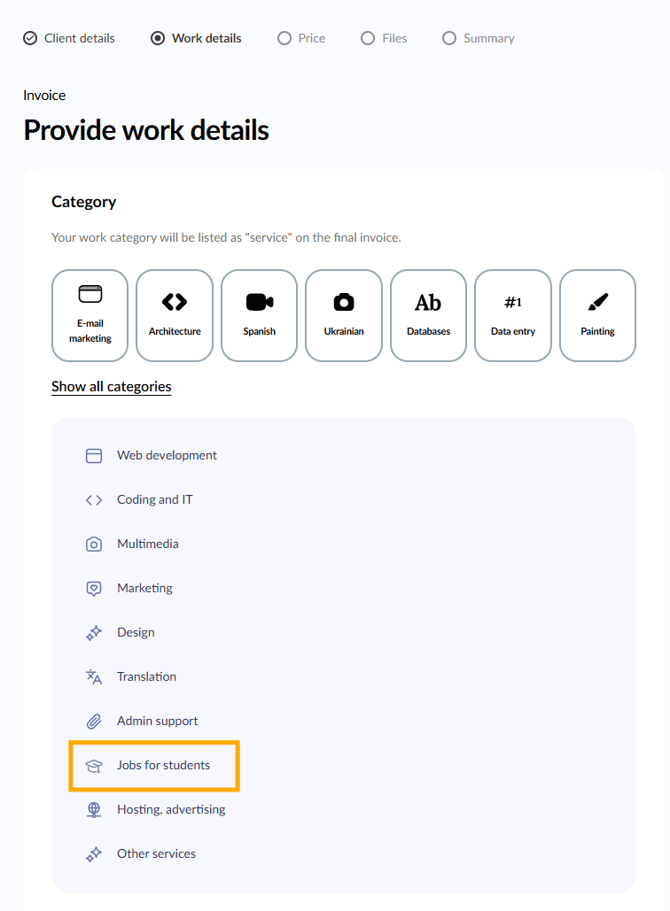Choose the Databases Ab tile
Screen dimensions: 670x911
(428, 315)
